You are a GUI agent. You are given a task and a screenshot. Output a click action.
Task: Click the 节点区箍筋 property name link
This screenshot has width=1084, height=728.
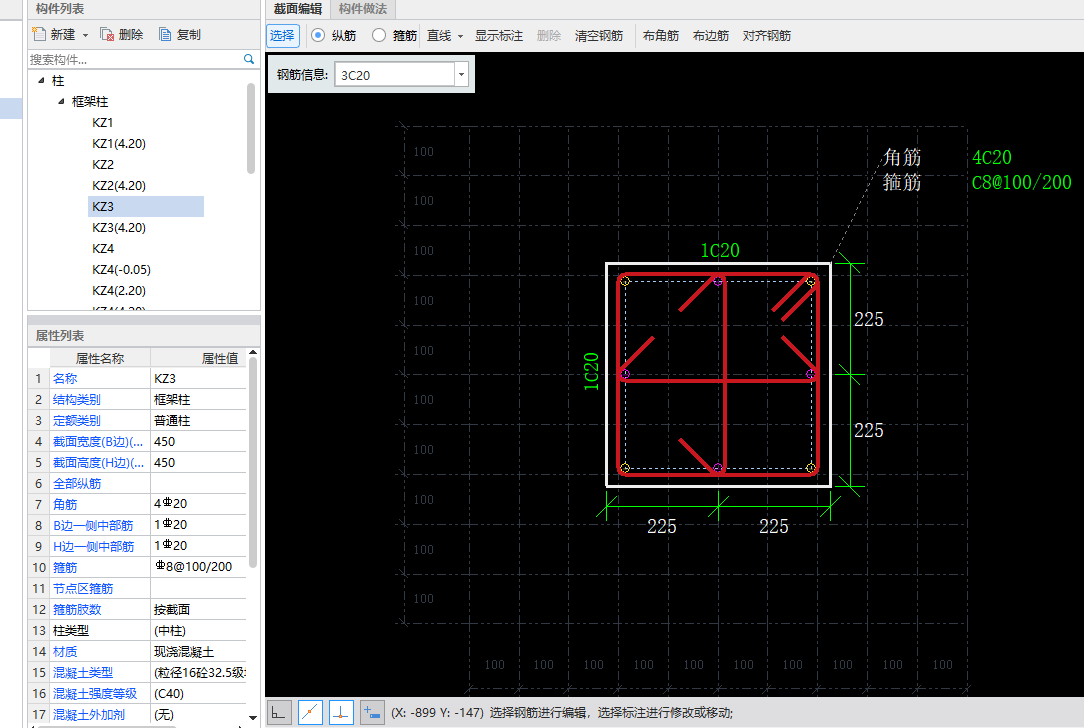pyautogui.click(x=83, y=589)
